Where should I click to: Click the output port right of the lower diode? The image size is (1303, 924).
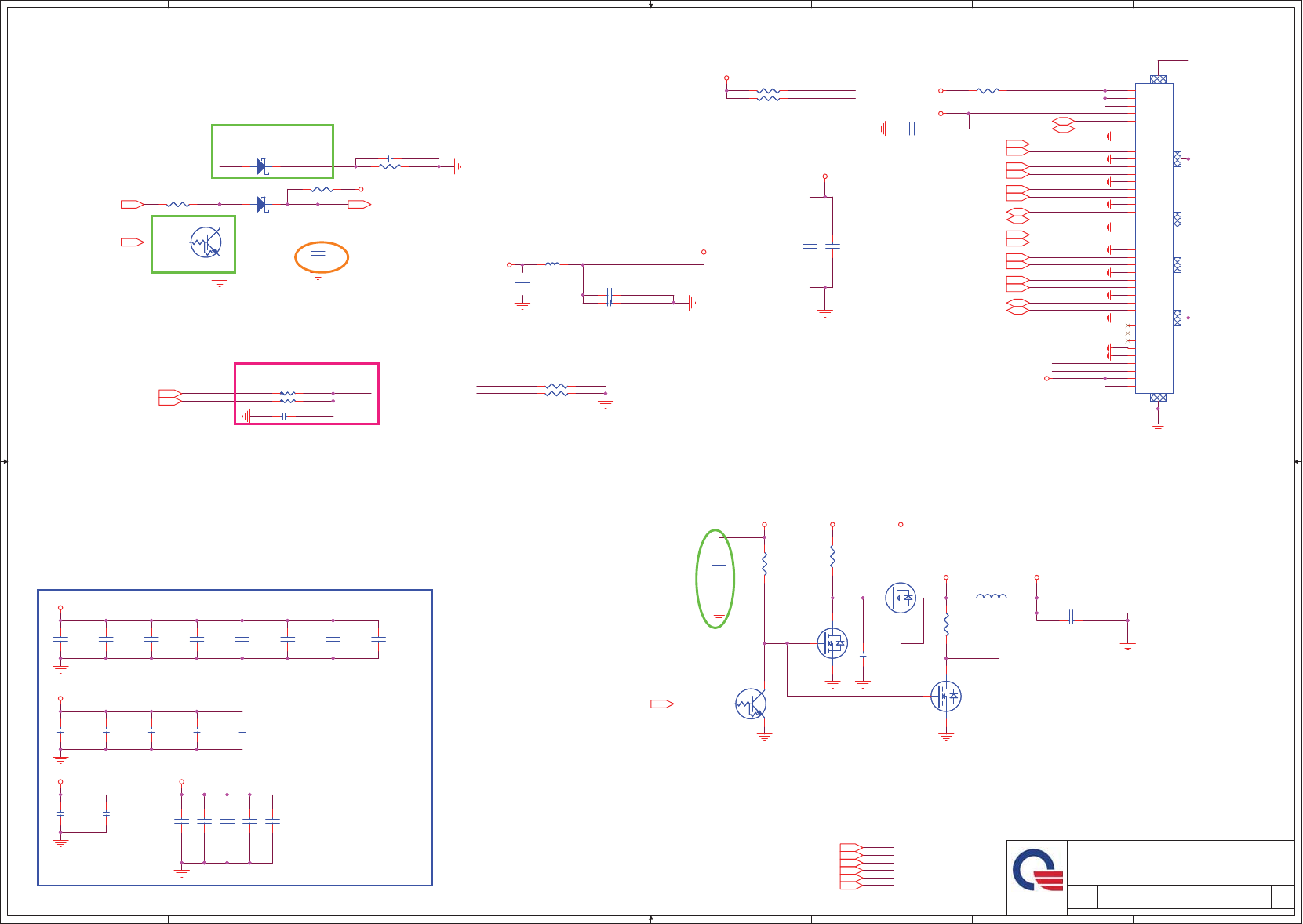point(359,204)
